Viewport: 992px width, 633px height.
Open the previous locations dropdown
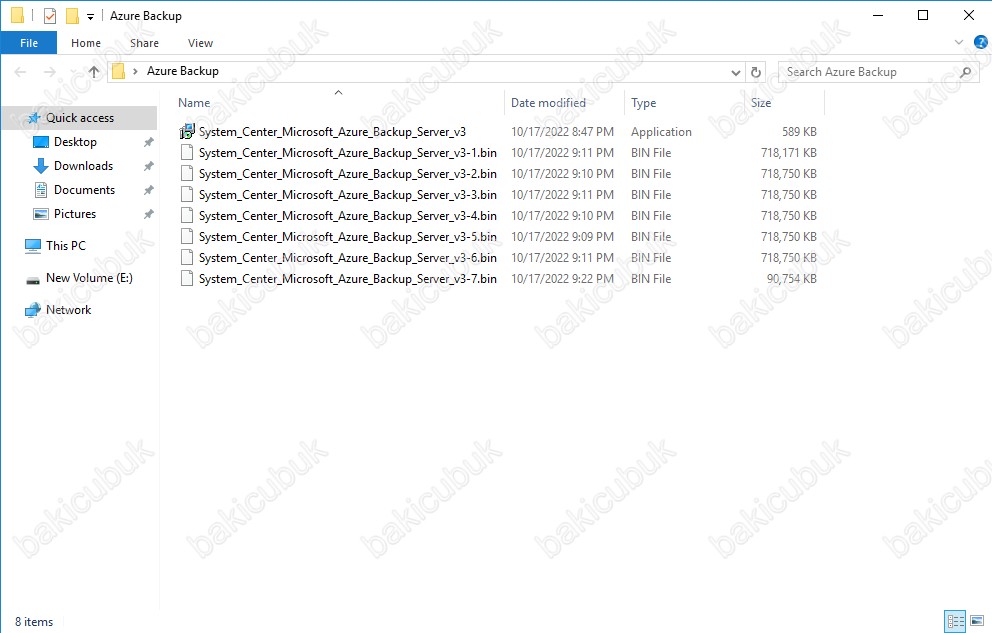[735, 73]
